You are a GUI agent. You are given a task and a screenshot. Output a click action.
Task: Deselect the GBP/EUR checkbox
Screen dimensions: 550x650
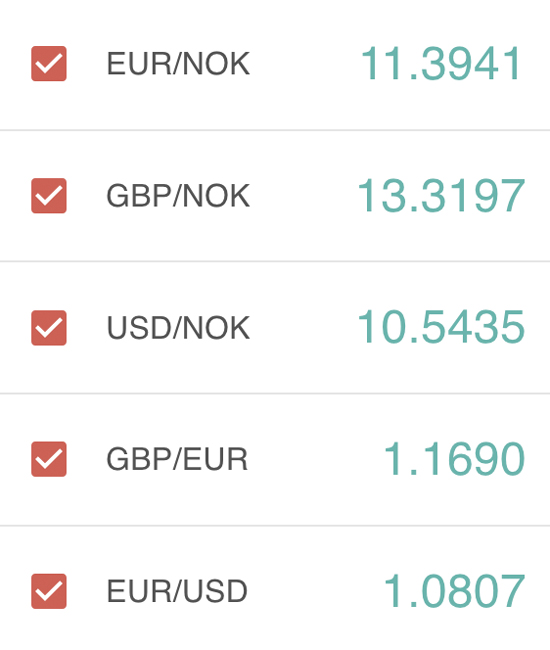point(49,459)
